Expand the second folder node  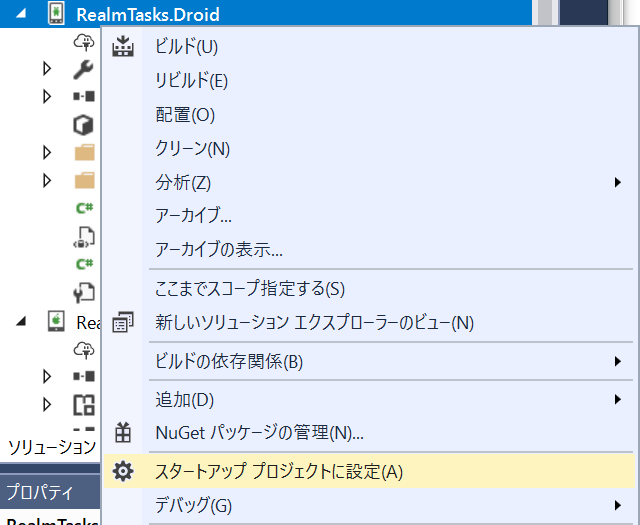(x=47, y=180)
